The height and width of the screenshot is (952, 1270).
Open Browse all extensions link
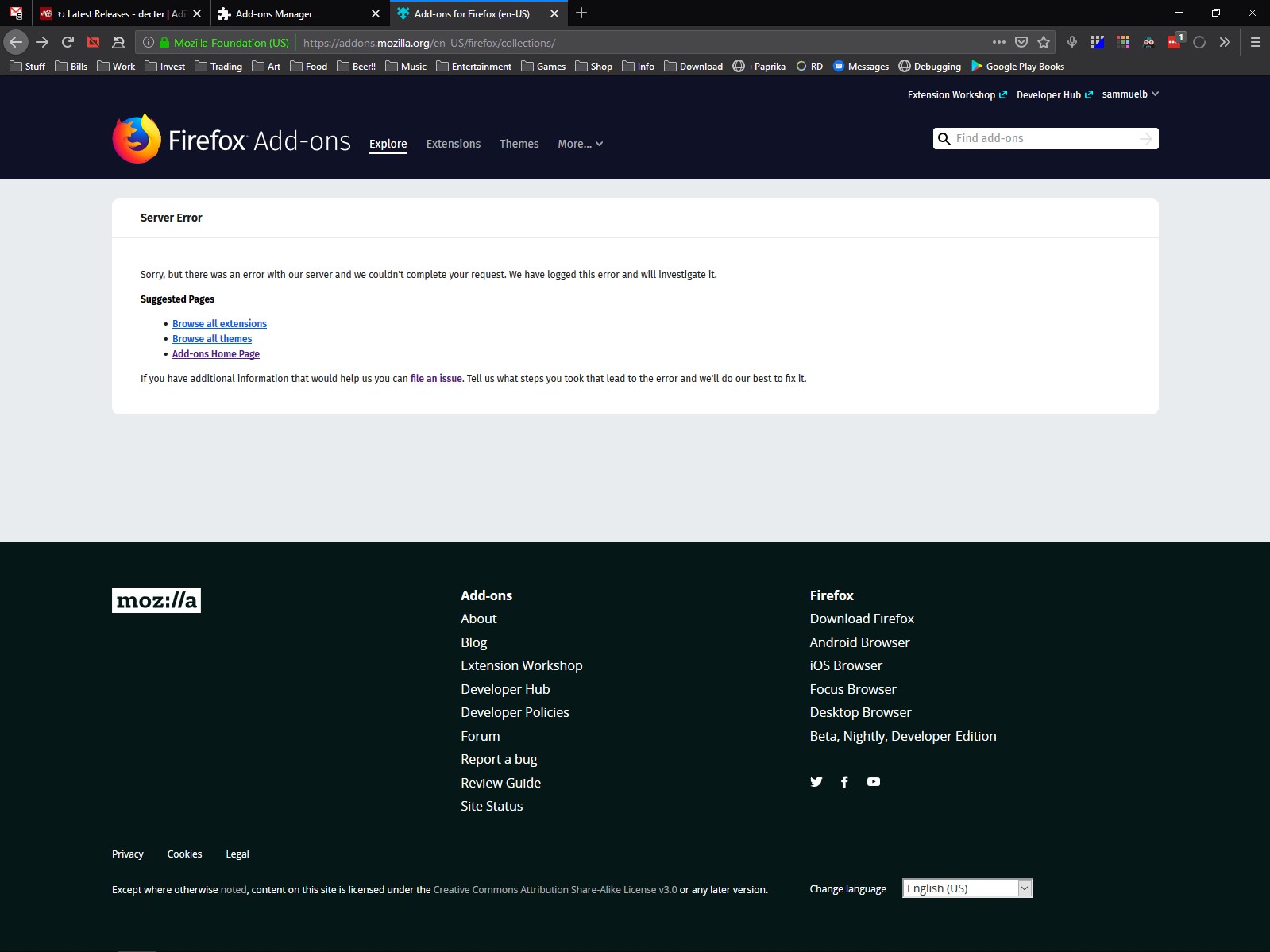(x=219, y=324)
